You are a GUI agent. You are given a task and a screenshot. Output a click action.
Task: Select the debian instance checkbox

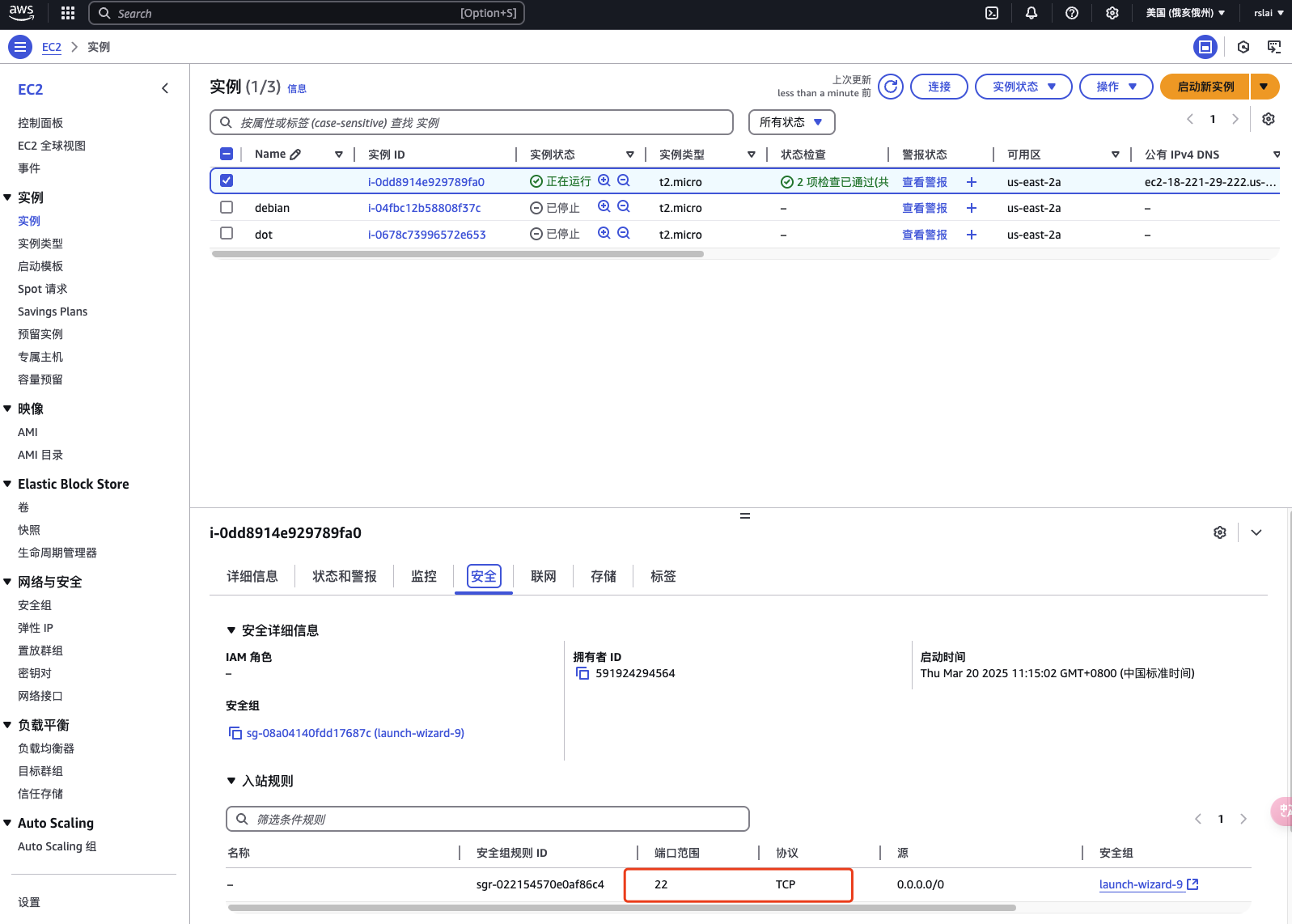pos(227,207)
